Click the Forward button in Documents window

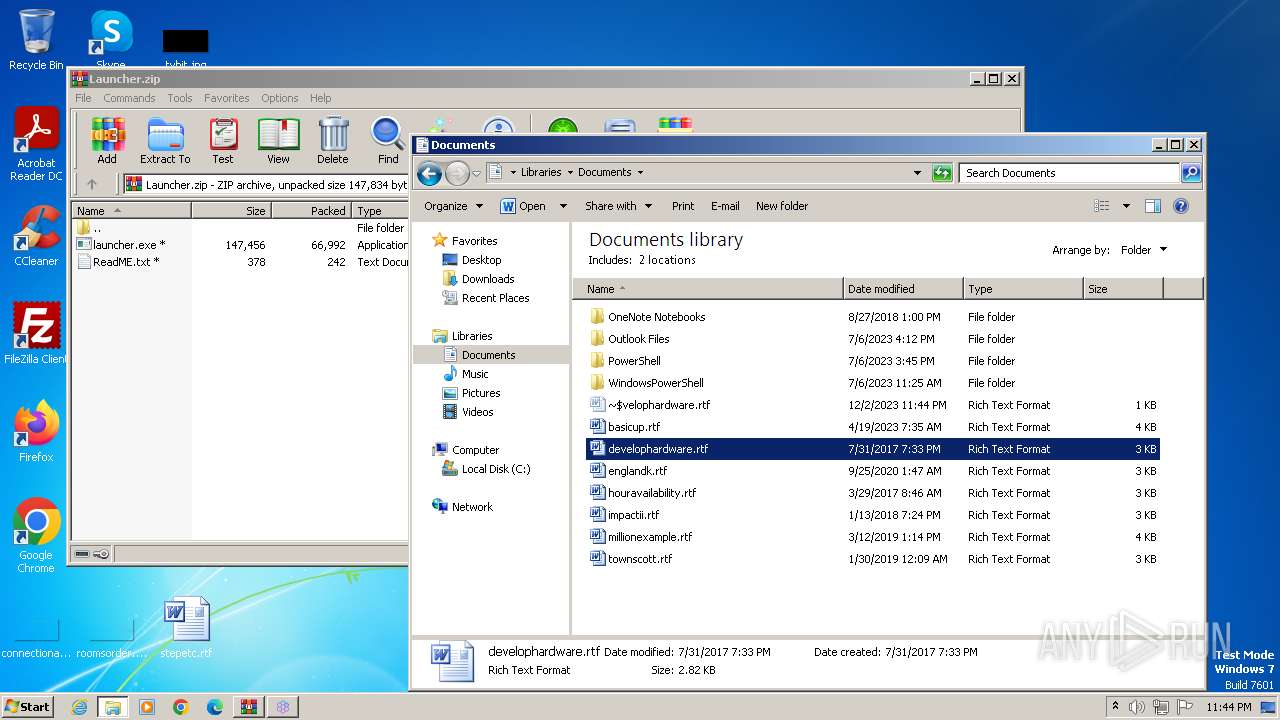coord(457,173)
